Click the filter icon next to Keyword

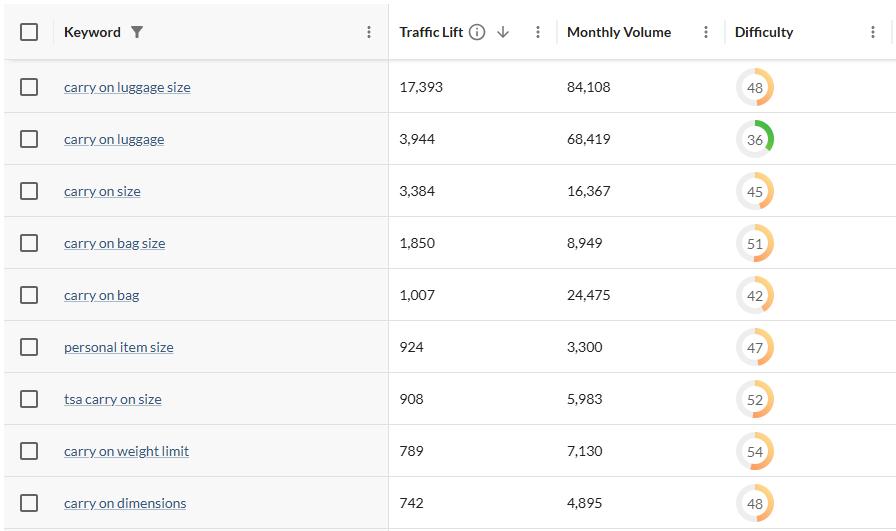point(137,32)
